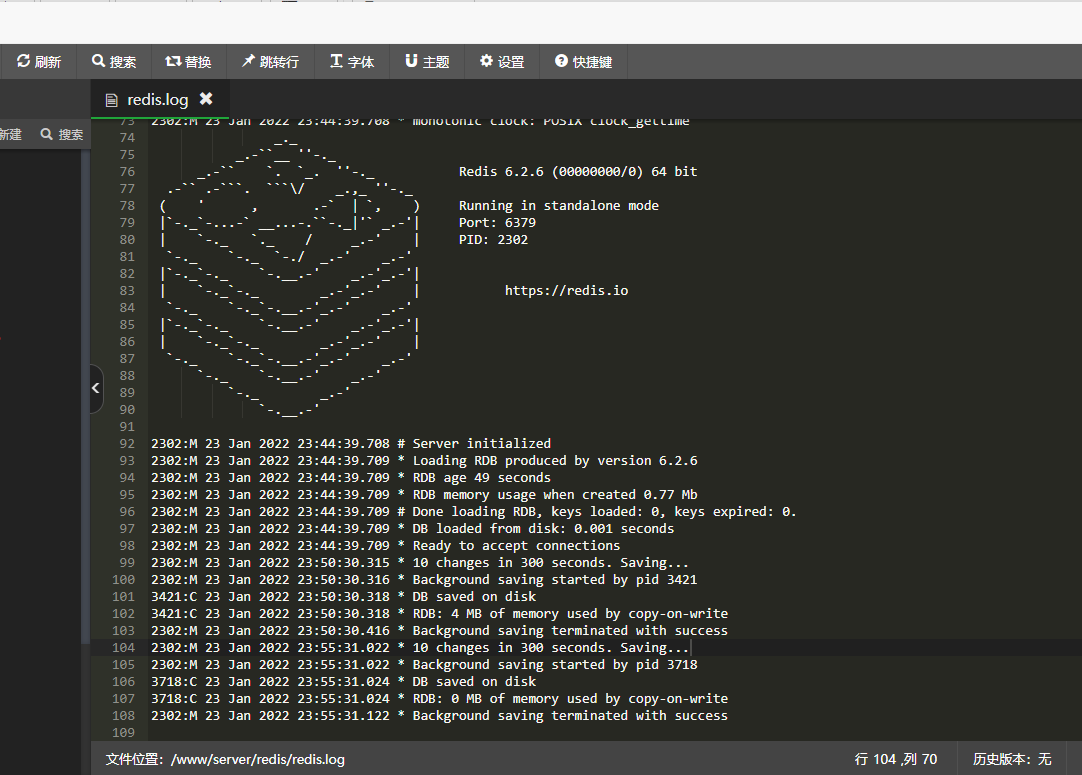1082x775 pixels.
Task: Click the 'Done loading RDB' log line
Action: click(474, 512)
